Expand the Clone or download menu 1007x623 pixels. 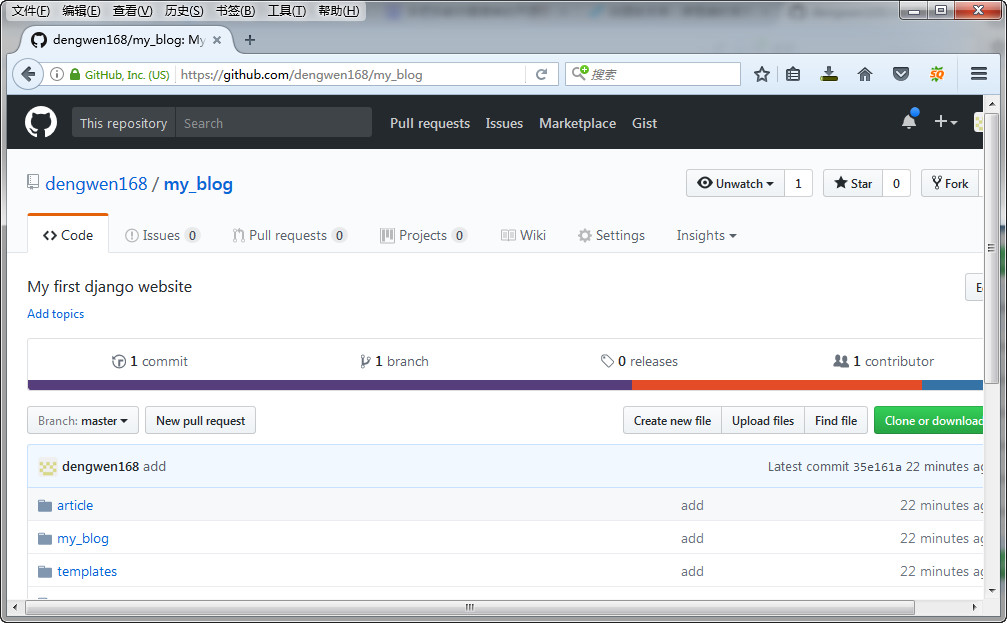pos(929,421)
